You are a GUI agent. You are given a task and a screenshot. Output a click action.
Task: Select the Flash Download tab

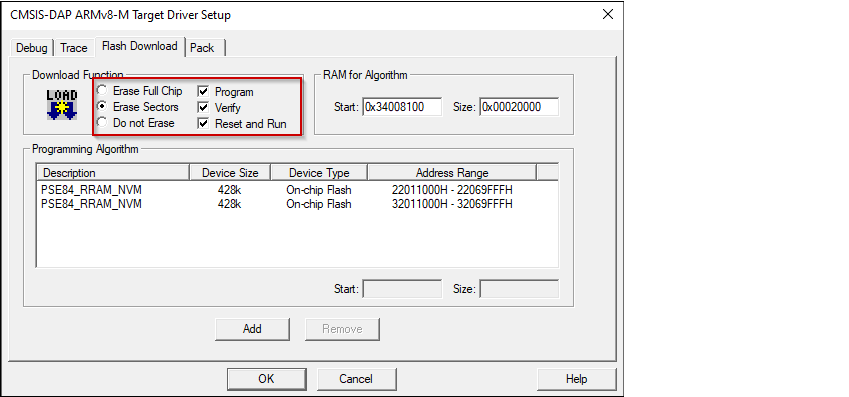click(140, 46)
